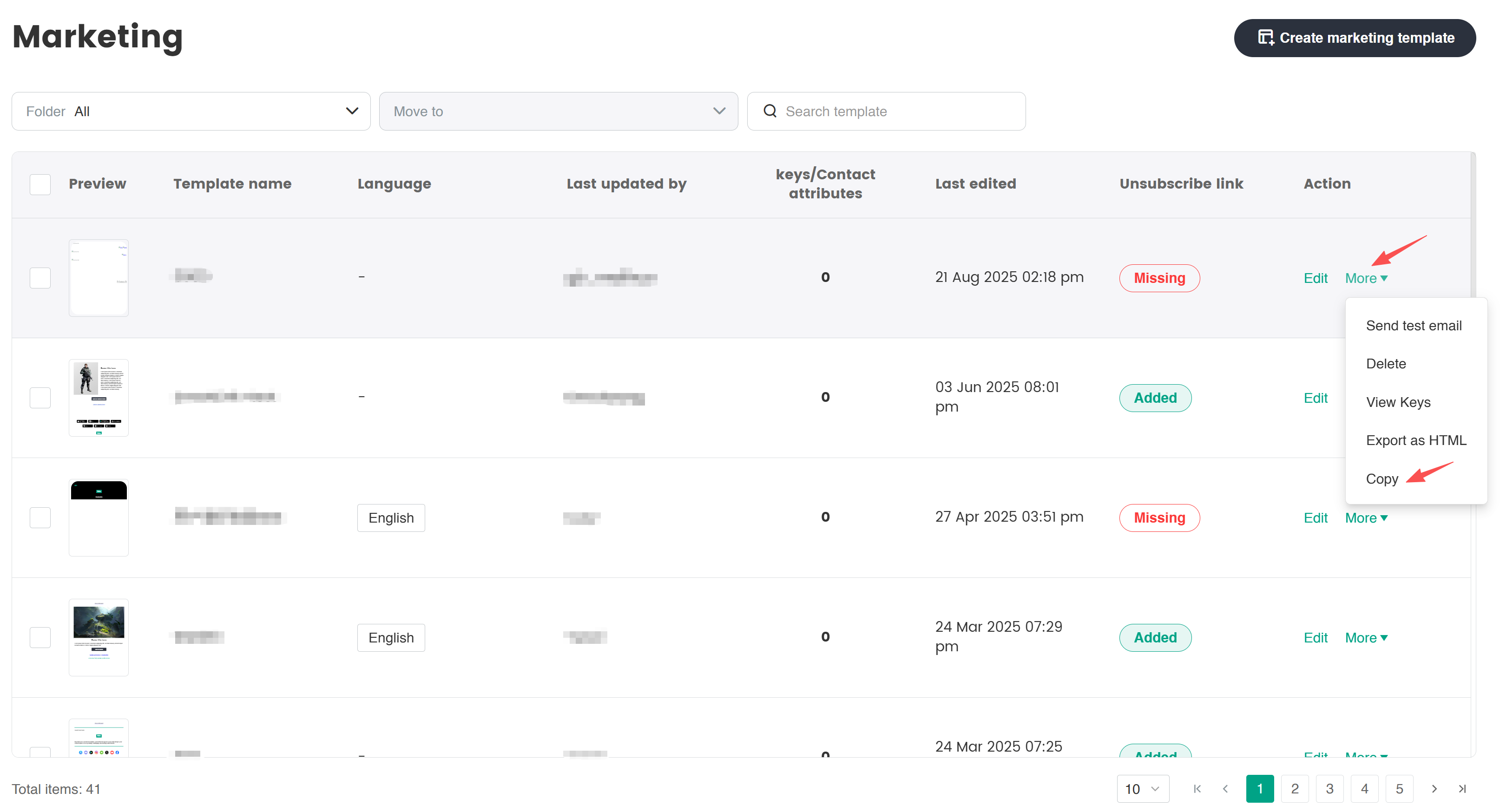Screen dimensions: 1500x812
Task: Open the 10 items per page selector
Action: (1142, 789)
